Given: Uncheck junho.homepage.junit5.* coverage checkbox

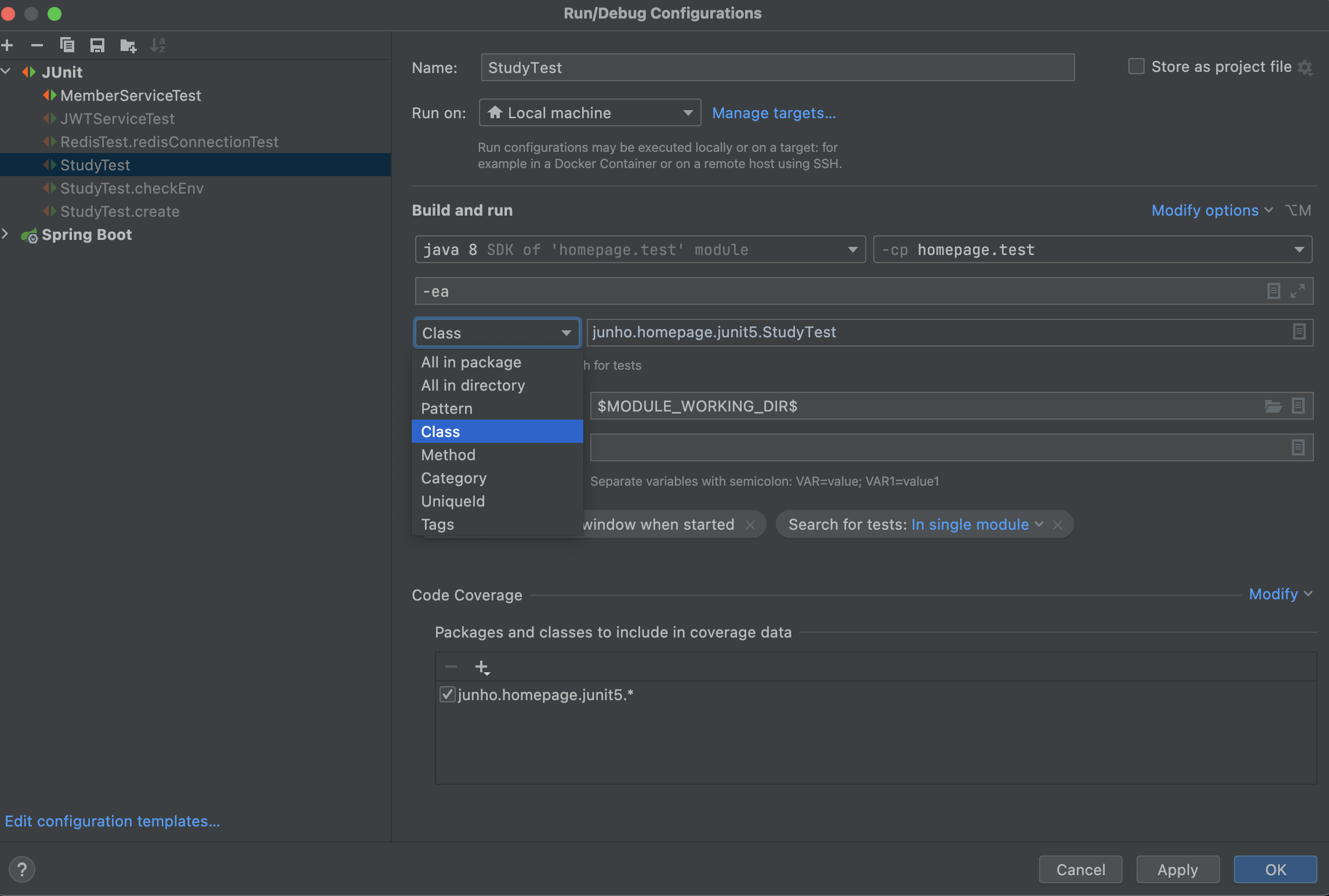Looking at the screenshot, I should [447, 694].
